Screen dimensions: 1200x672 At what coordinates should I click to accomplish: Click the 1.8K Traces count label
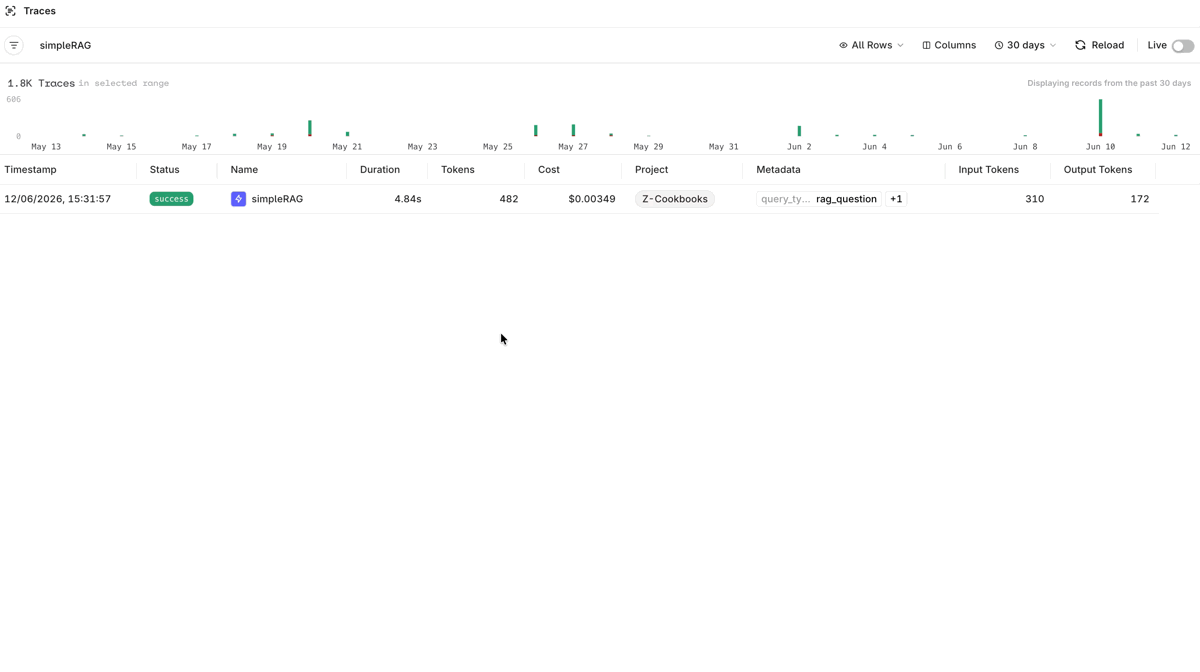click(x=41, y=83)
